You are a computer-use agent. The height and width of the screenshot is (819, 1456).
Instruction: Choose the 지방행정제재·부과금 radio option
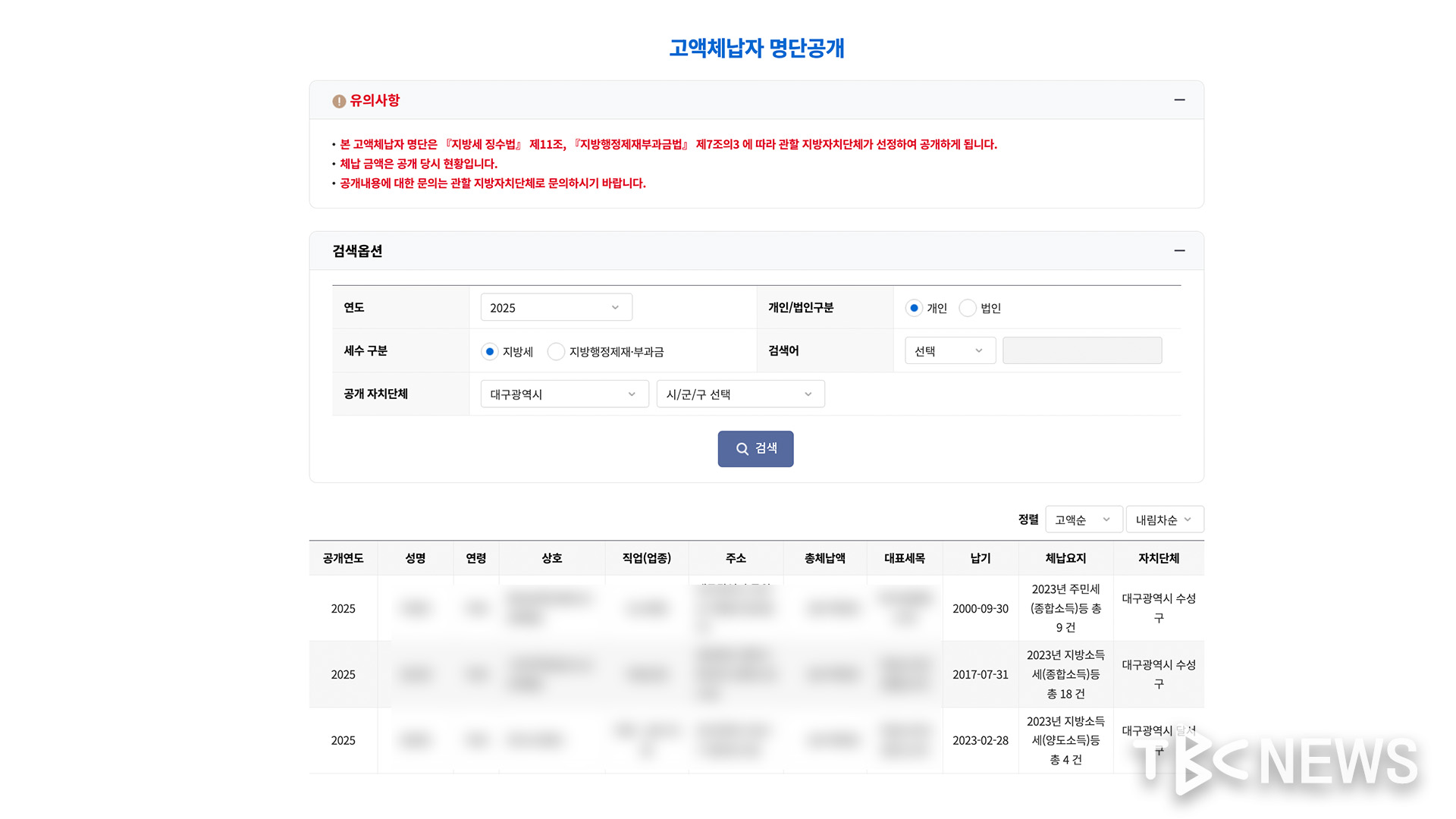coord(556,351)
